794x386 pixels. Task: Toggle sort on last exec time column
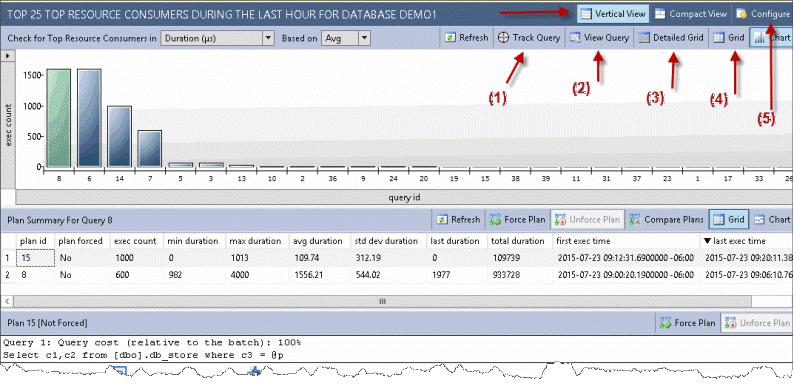pyautogui.click(x=746, y=241)
